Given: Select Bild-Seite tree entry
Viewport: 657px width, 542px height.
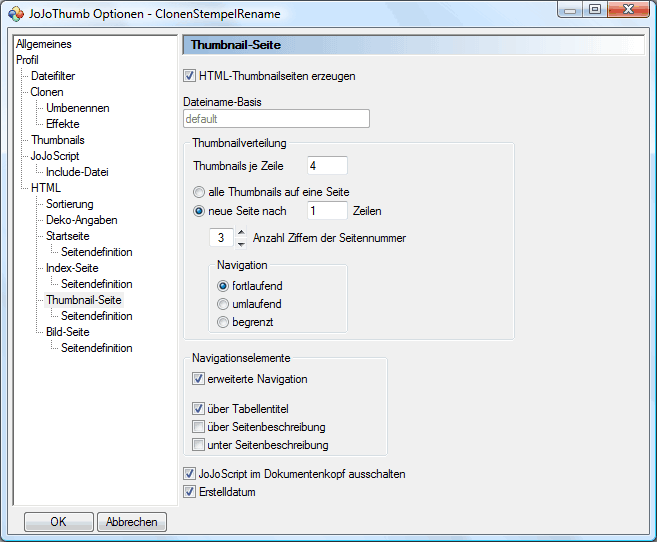Looking at the screenshot, I should (x=67, y=332).
